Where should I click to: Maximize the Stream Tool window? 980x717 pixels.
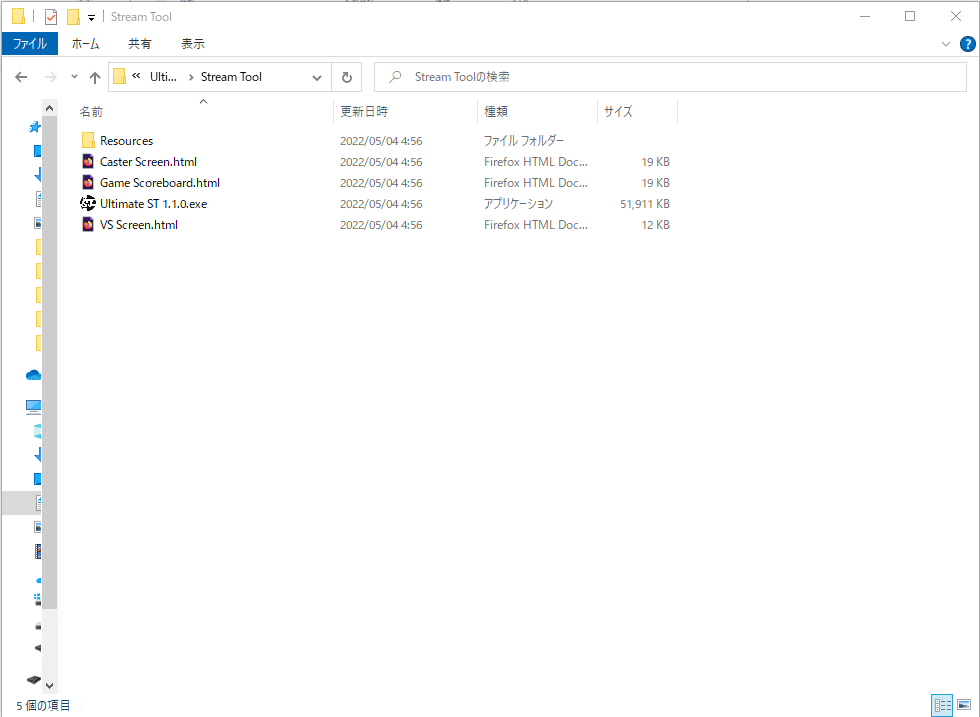[x=911, y=17]
